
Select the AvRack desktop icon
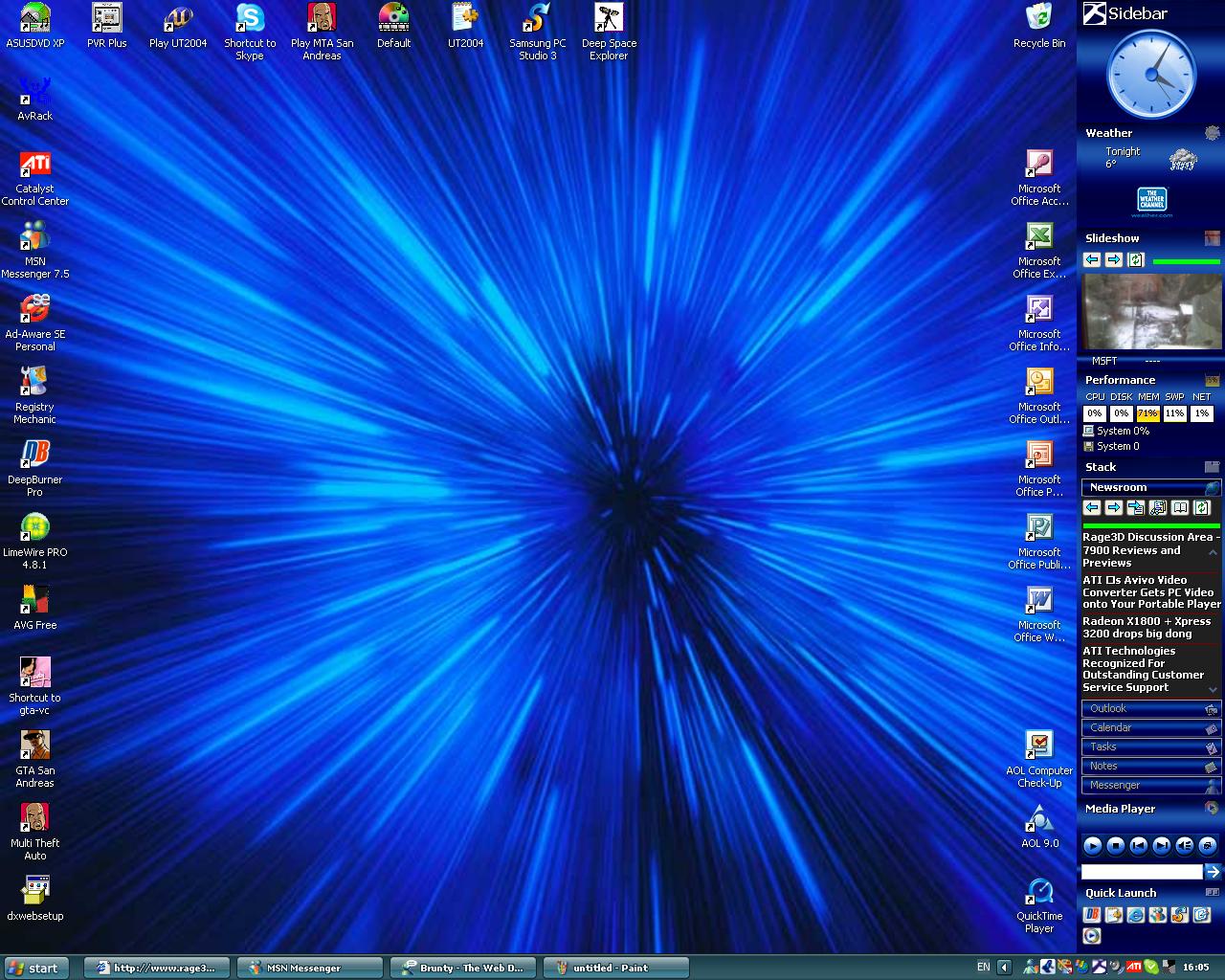(x=35, y=99)
